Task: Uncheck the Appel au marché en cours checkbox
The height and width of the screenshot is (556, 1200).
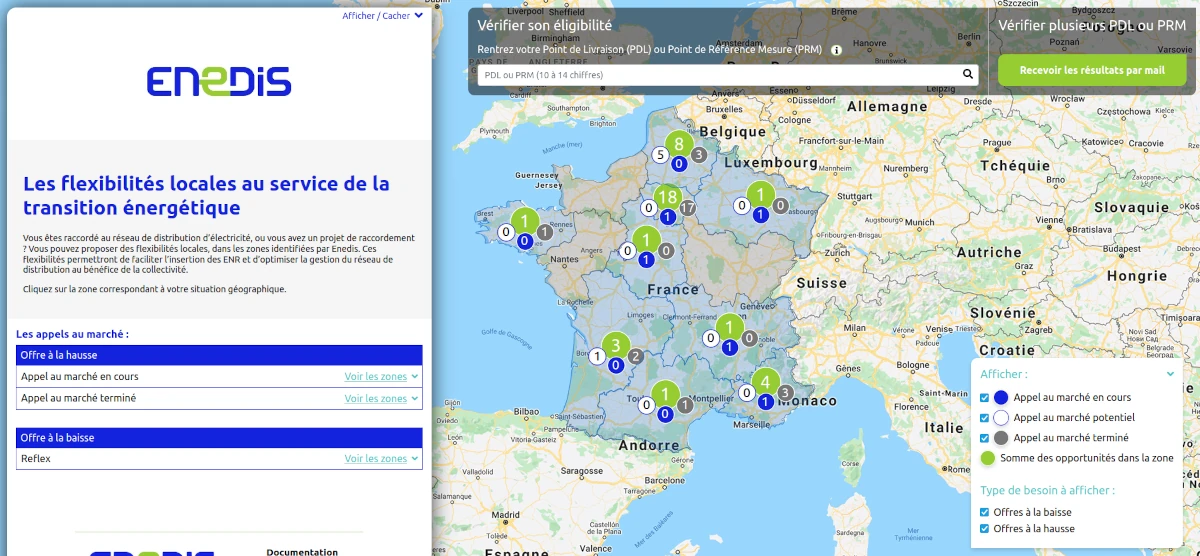Action: (x=985, y=398)
